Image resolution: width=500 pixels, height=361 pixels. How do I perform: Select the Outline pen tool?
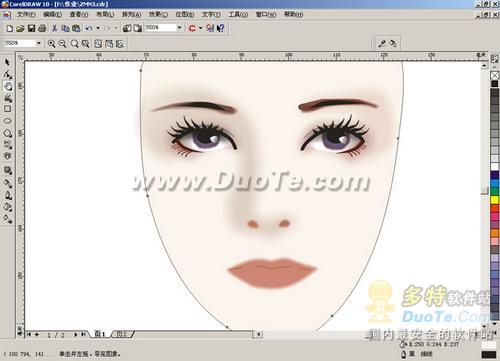tap(7, 195)
